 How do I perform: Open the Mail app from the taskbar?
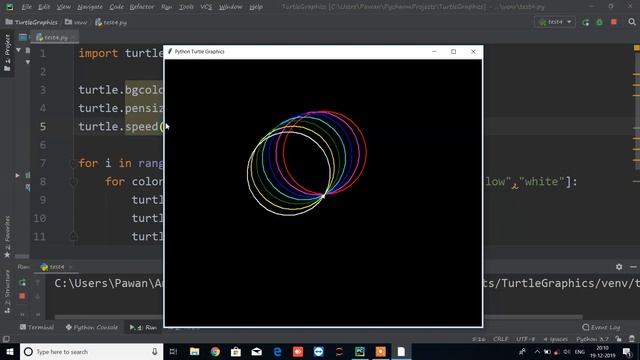(257, 351)
